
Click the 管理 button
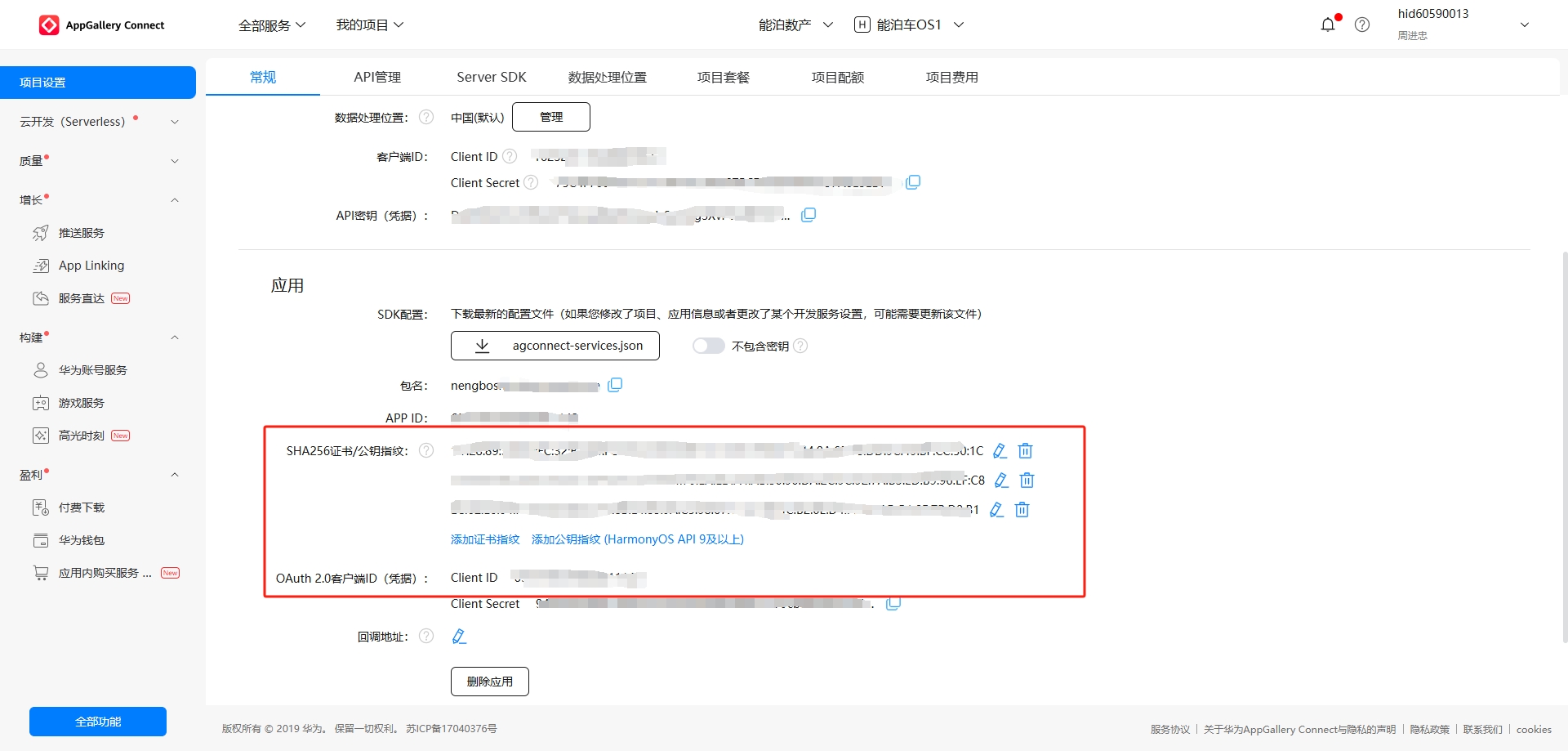tap(551, 117)
